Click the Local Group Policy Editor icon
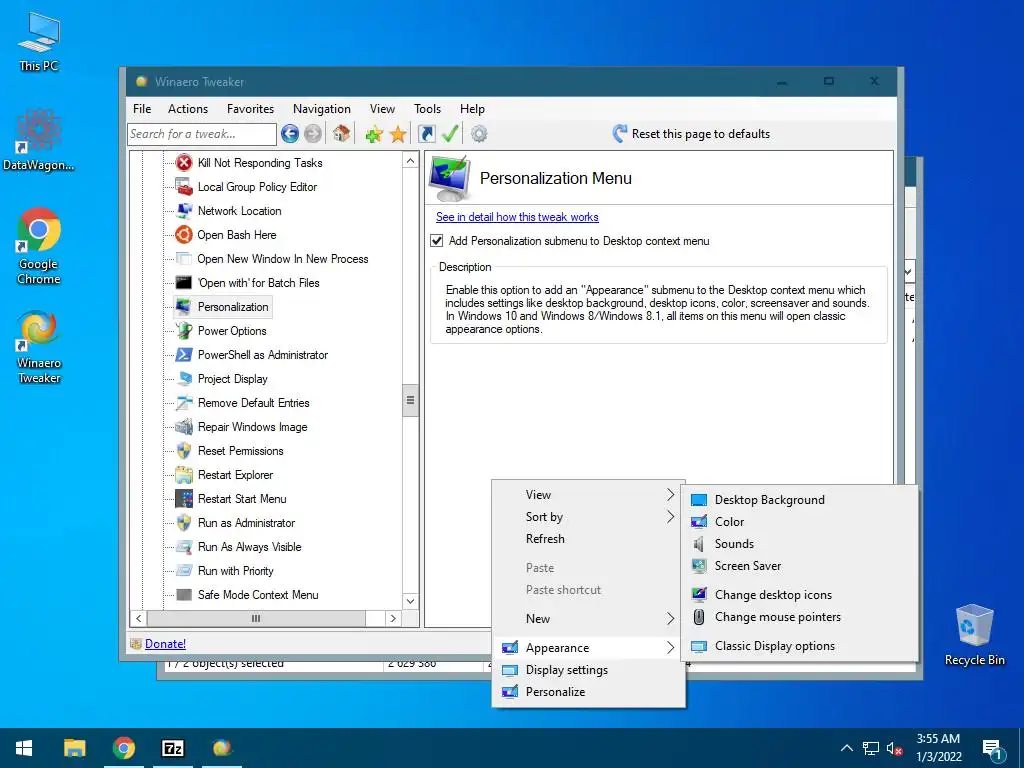 tap(184, 187)
